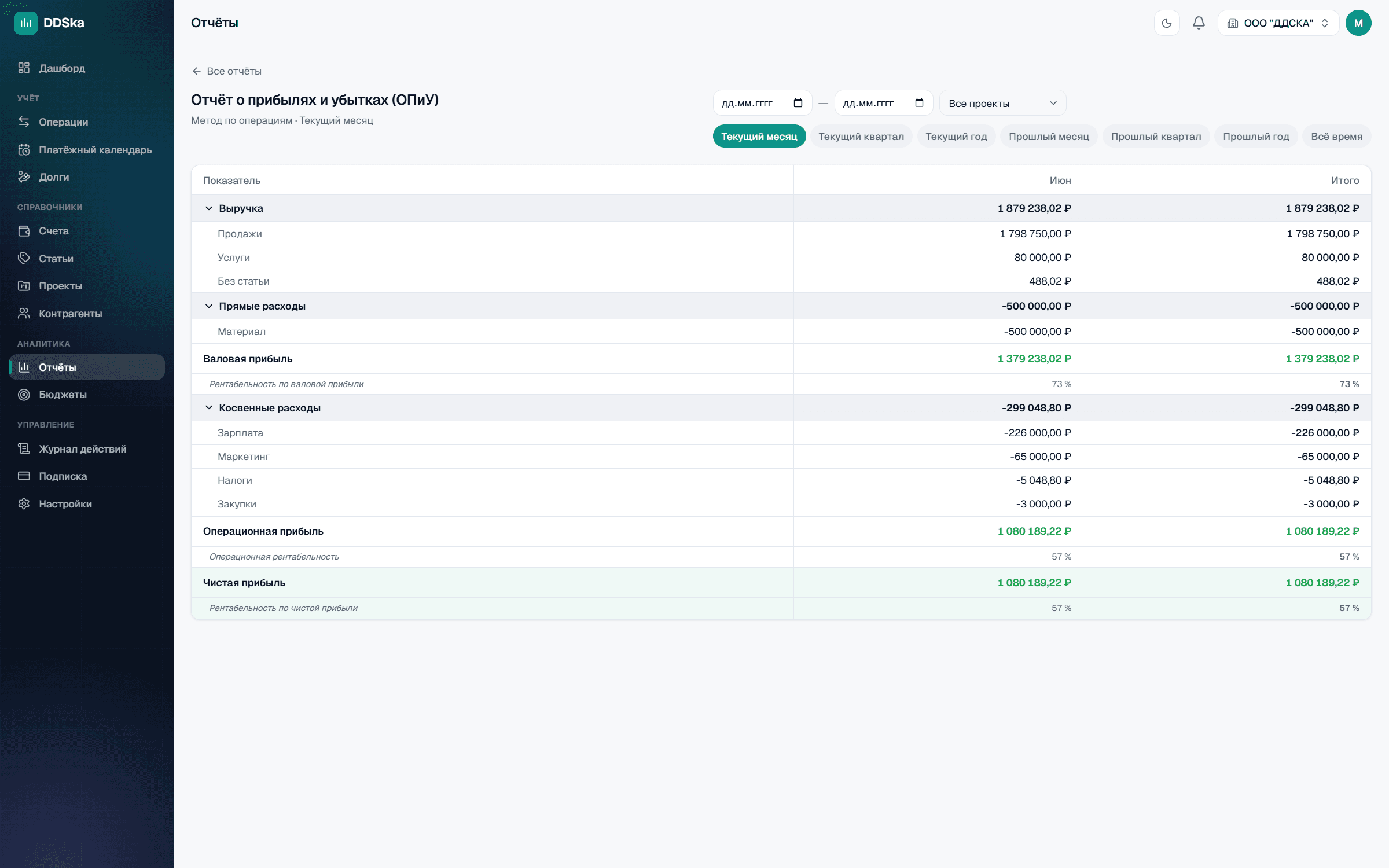Click the Показатель column header
This screenshot has height=868, width=1389.
coord(231,181)
